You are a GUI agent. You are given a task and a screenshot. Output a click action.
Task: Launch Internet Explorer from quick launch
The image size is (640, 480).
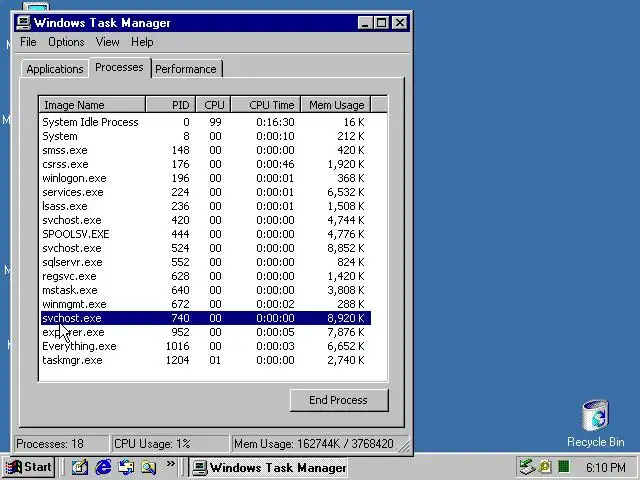pyautogui.click(x=103, y=467)
